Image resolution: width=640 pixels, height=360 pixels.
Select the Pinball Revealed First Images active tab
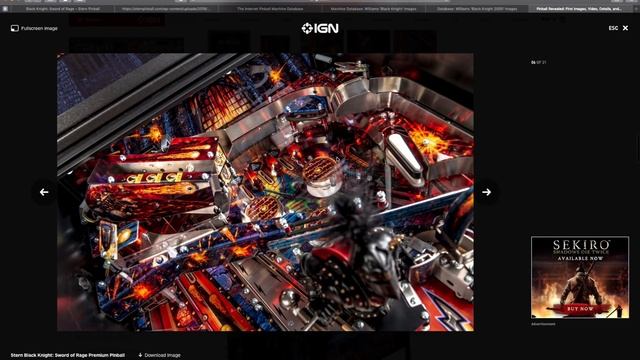pos(579,9)
